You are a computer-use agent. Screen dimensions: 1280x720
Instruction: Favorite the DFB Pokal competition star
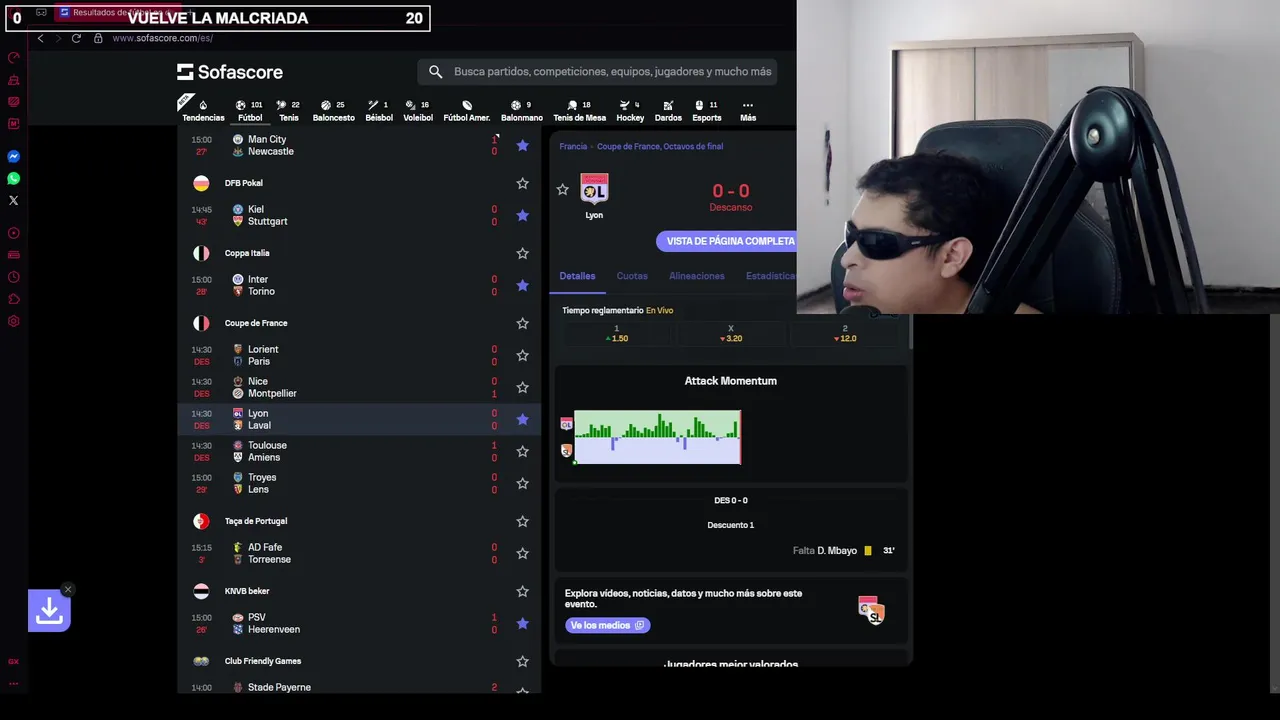(522, 183)
